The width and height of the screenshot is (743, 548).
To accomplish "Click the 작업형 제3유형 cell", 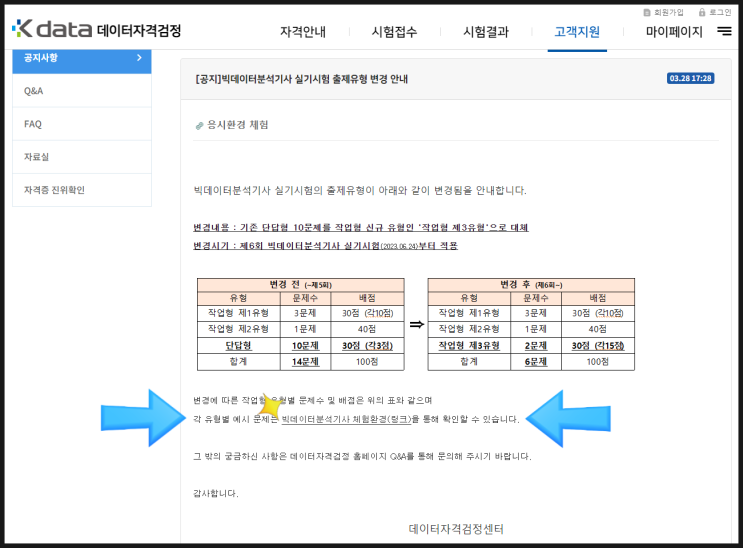I will (x=469, y=346).
